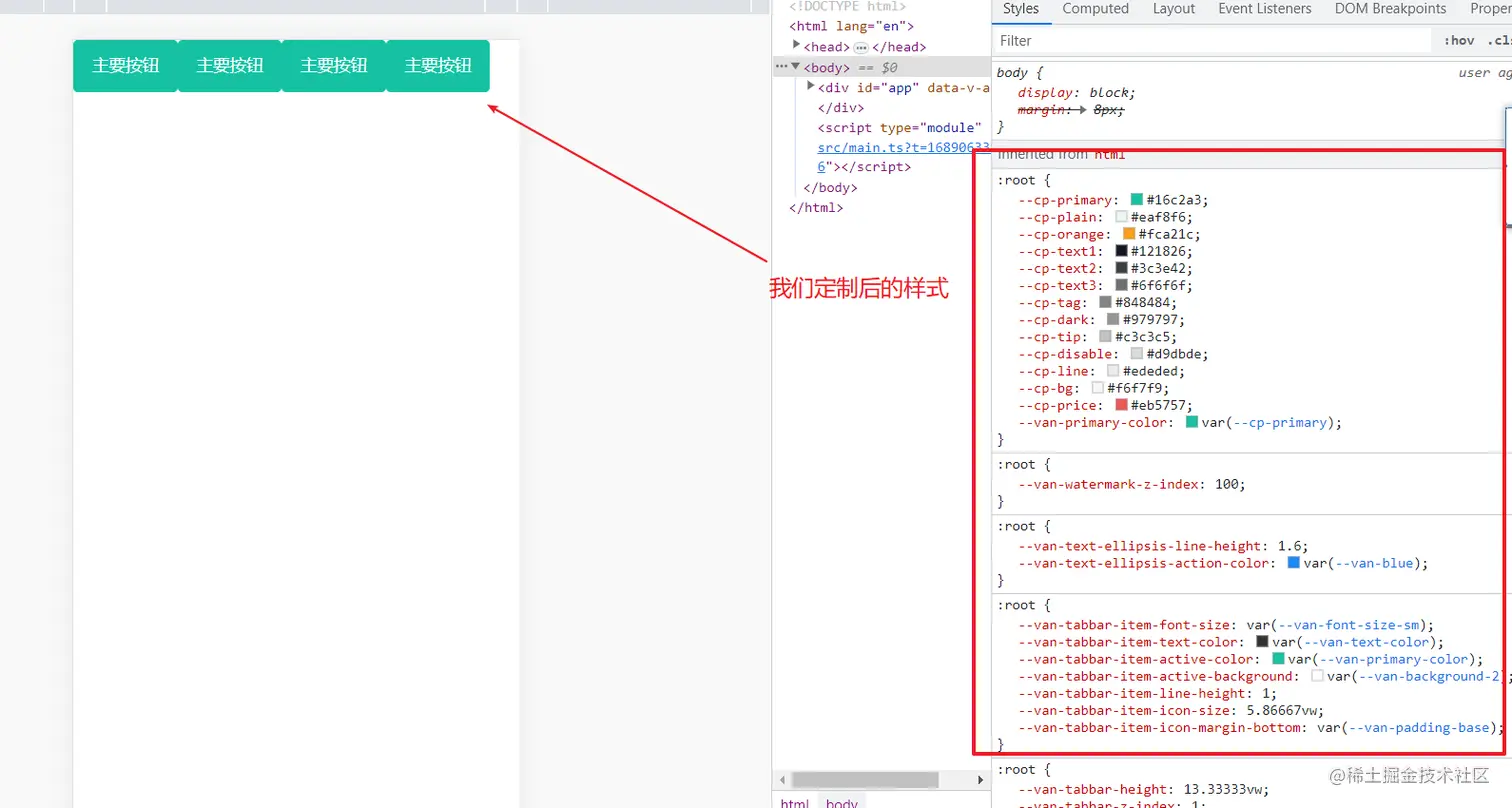Expand the head element node
Image resolution: width=1512 pixels, height=808 pixels.
pyautogui.click(x=796, y=46)
